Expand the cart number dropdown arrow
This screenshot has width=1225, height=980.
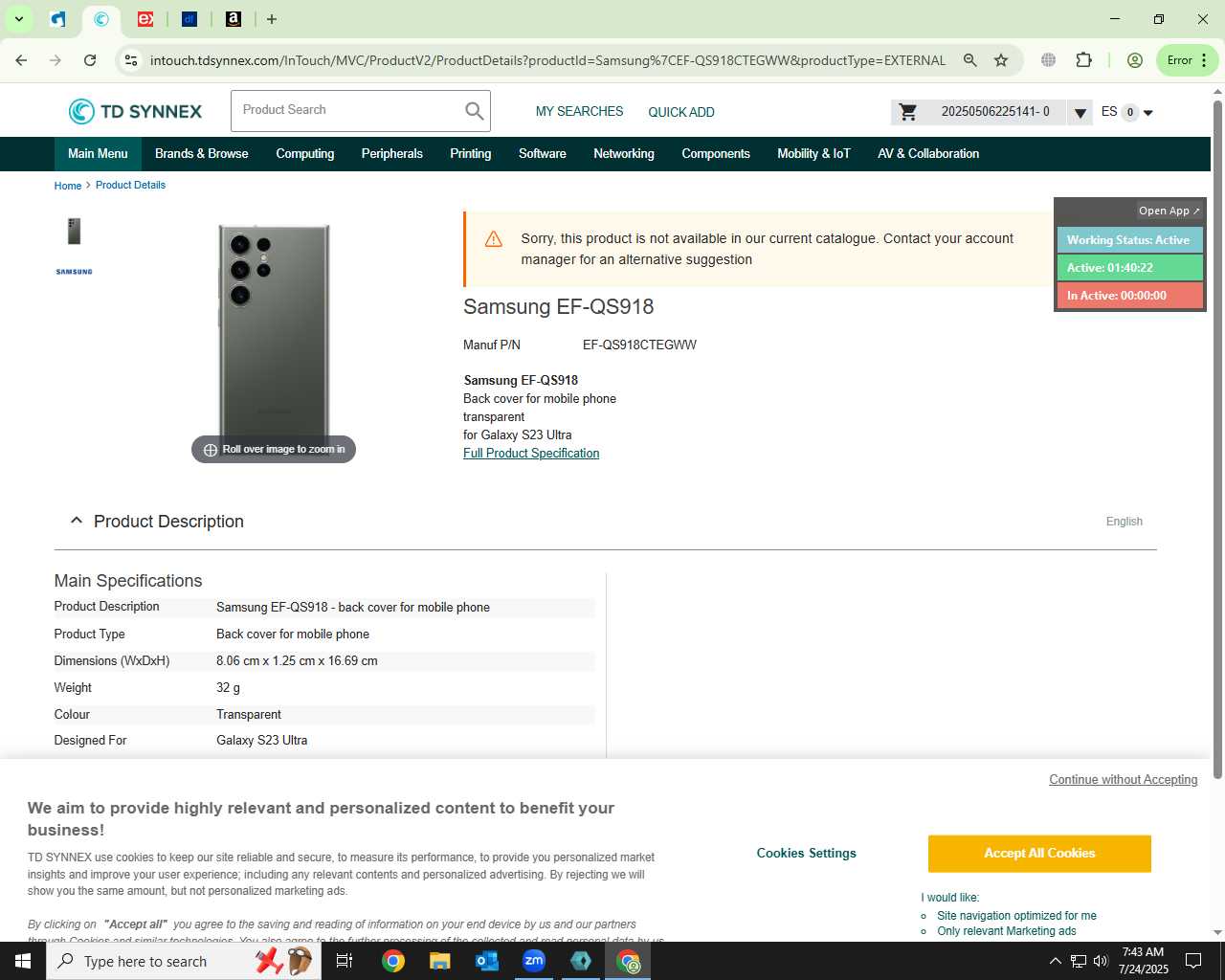(x=1080, y=113)
